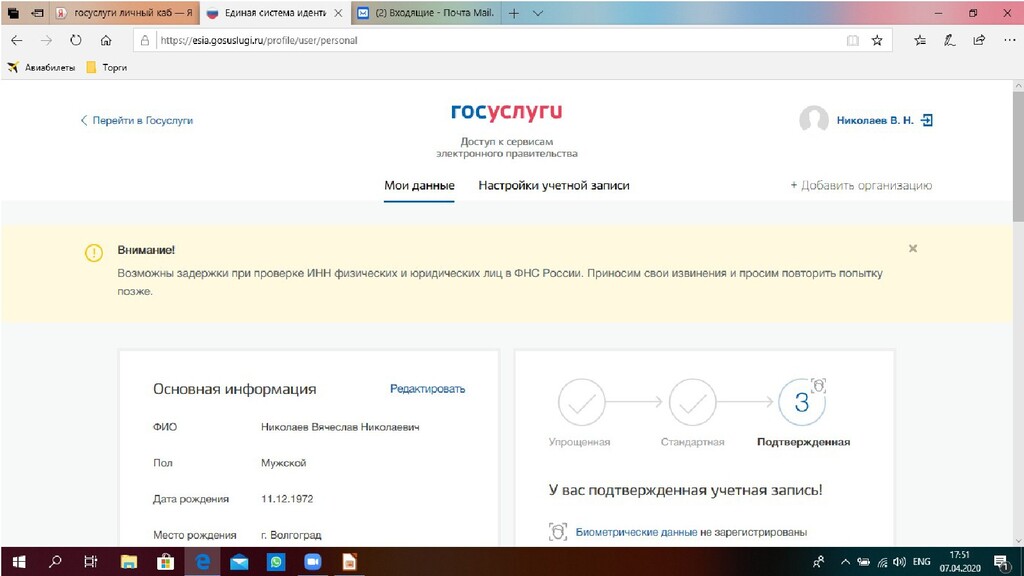1024x576 pixels.
Task: Go back in browser history
Action: 17,40
